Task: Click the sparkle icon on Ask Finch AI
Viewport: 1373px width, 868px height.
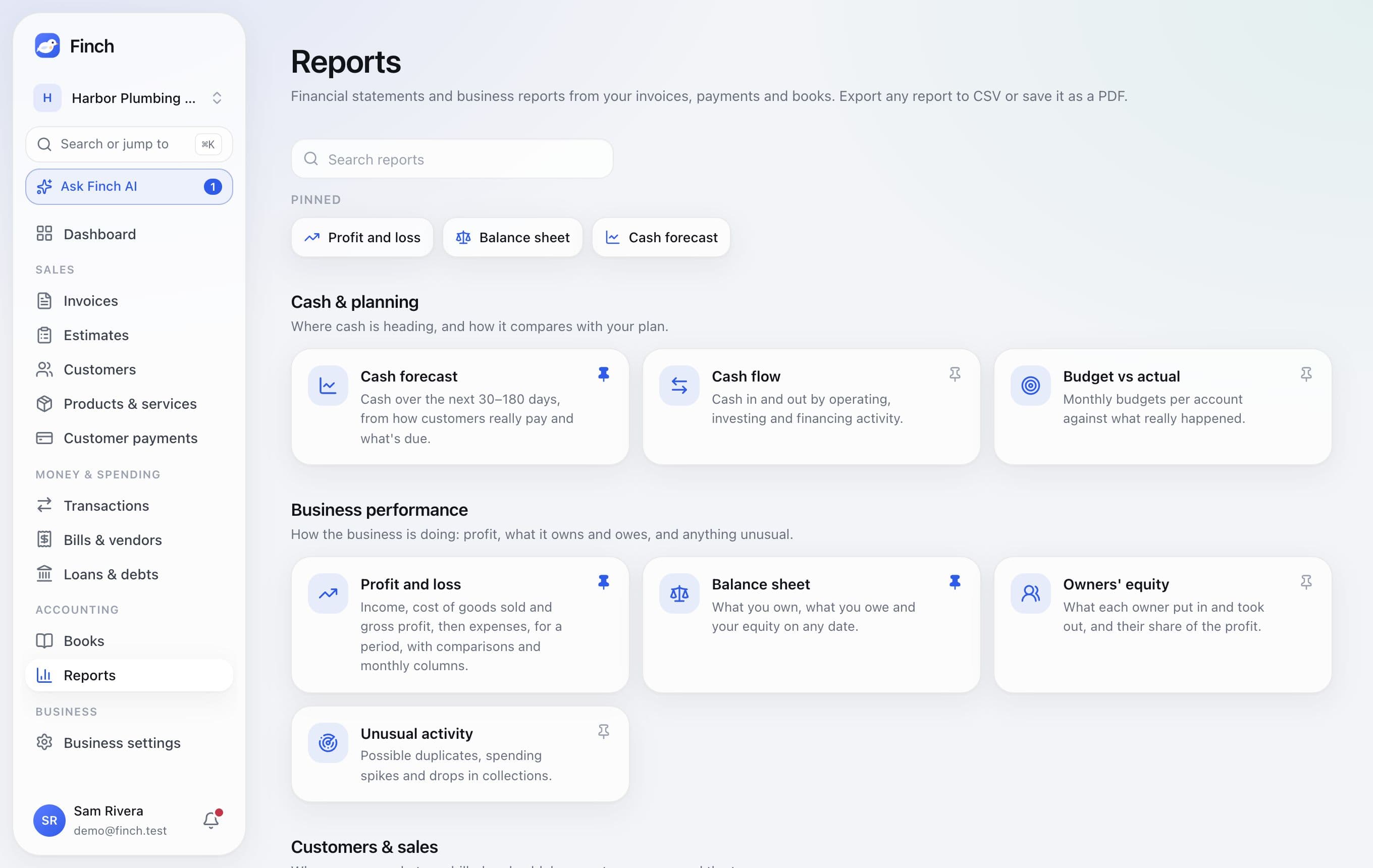Action: (x=44, y=186)
